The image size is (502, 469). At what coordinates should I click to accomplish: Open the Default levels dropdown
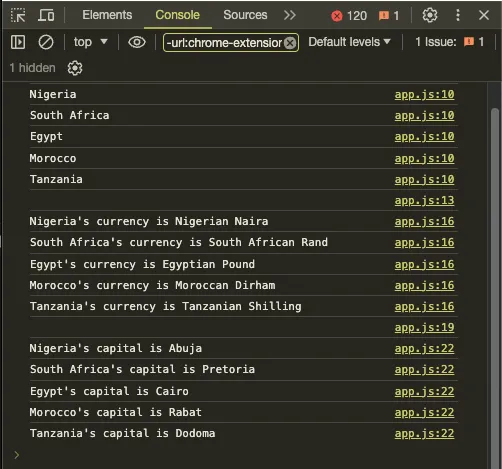(x=349, y=42)
